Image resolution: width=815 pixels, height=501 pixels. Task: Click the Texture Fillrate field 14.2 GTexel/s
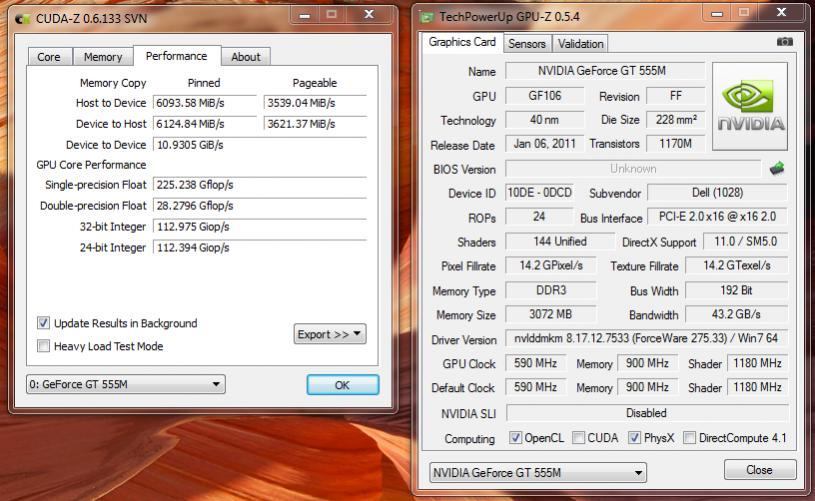pyautogui.click(x=736, y=266)
